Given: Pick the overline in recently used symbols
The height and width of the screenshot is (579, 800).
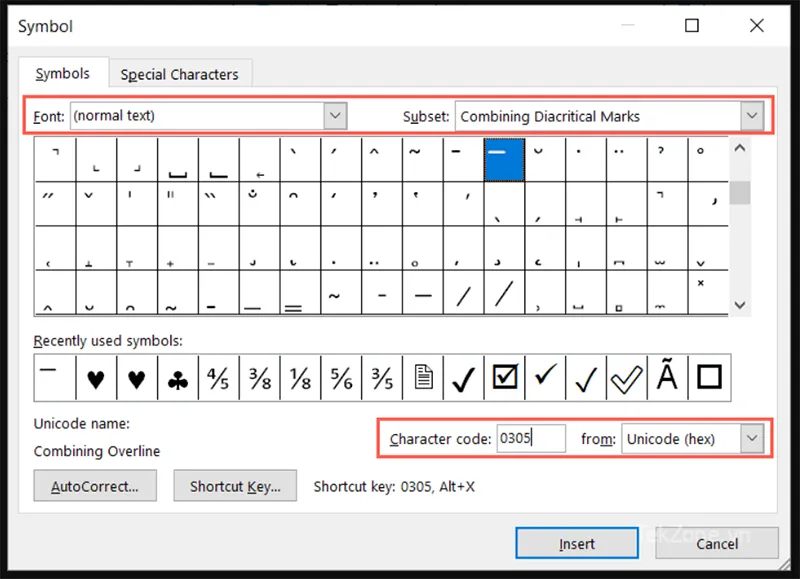Looking at the screenshot, I should coord(55,378).
